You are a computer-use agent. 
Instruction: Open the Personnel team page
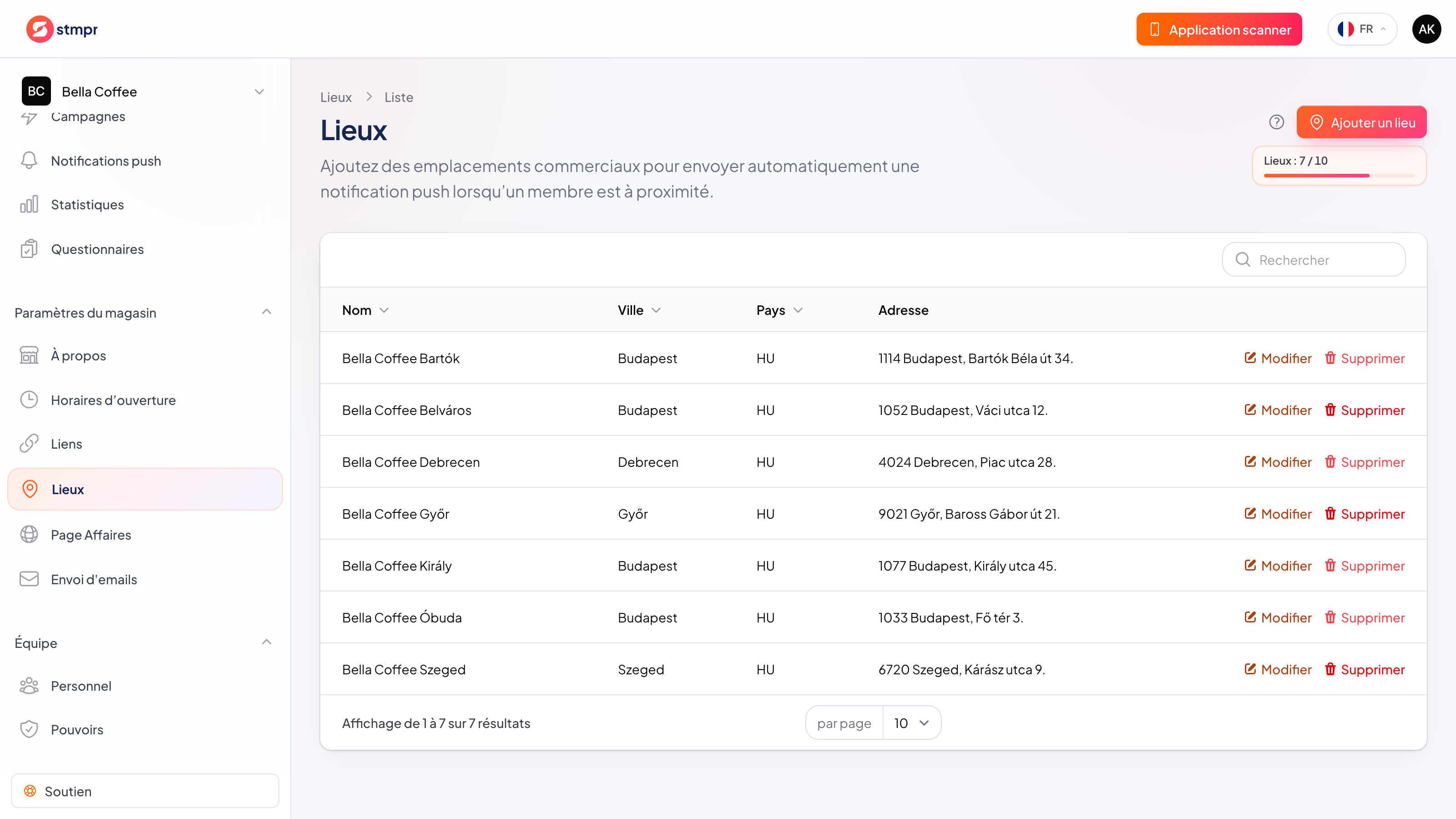coord(145,686)
